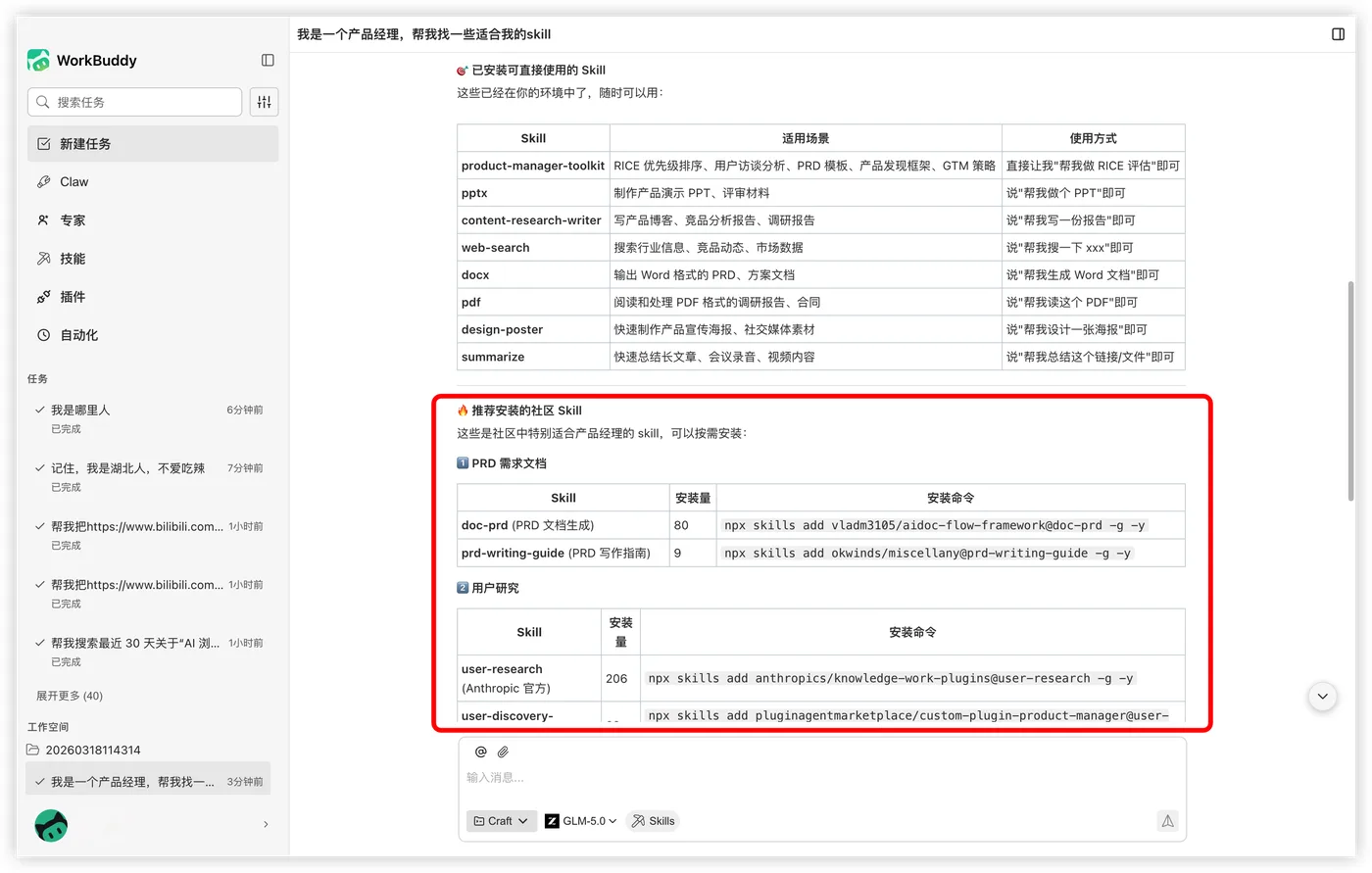Image resolution: width=1372 pixels, height=873 pixels.
Task: Click the 推荐安装的社区 Skill heading
Action: 519,411
